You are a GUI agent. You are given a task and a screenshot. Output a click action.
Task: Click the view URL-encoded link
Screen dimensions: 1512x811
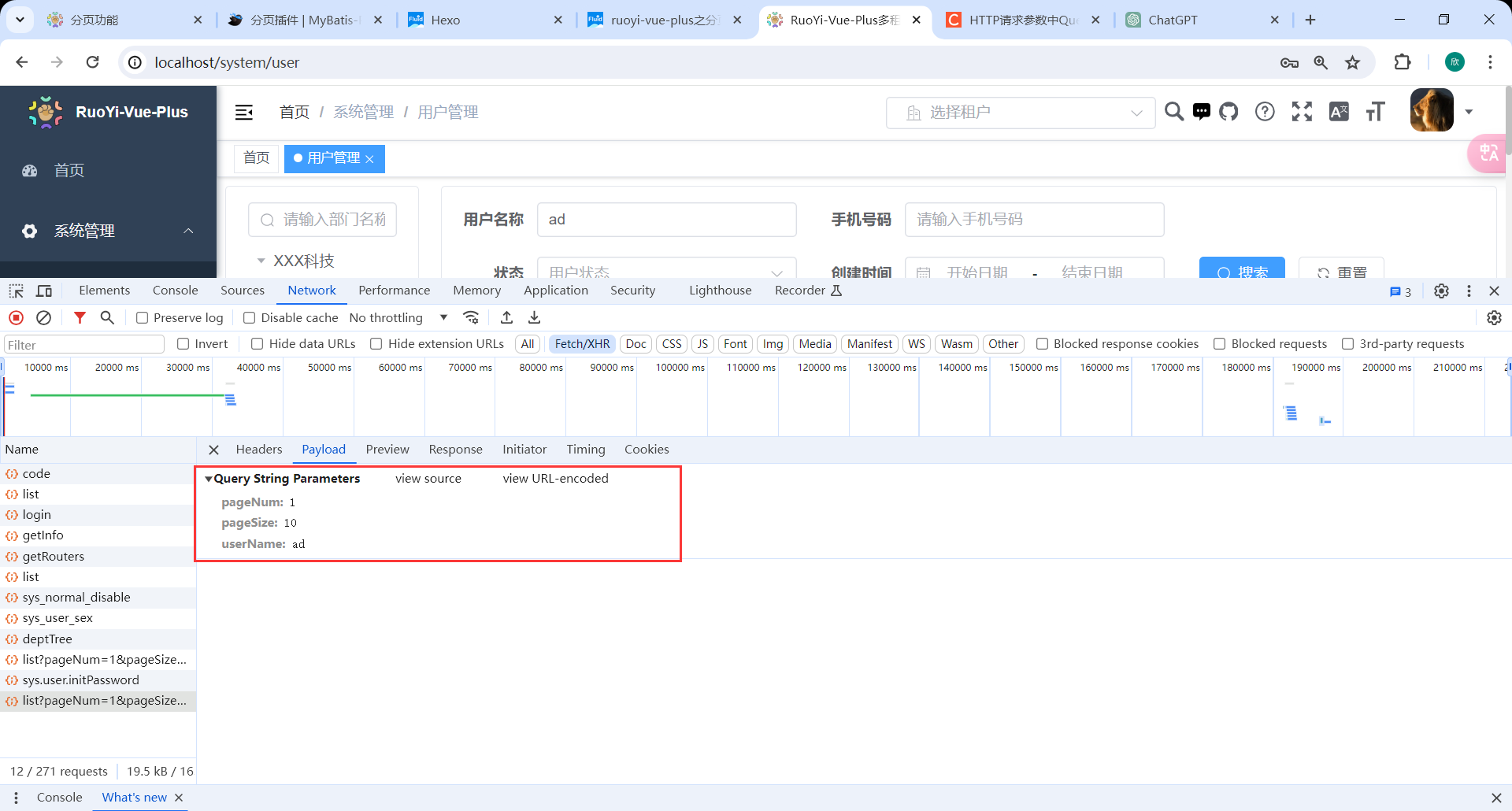555,479
